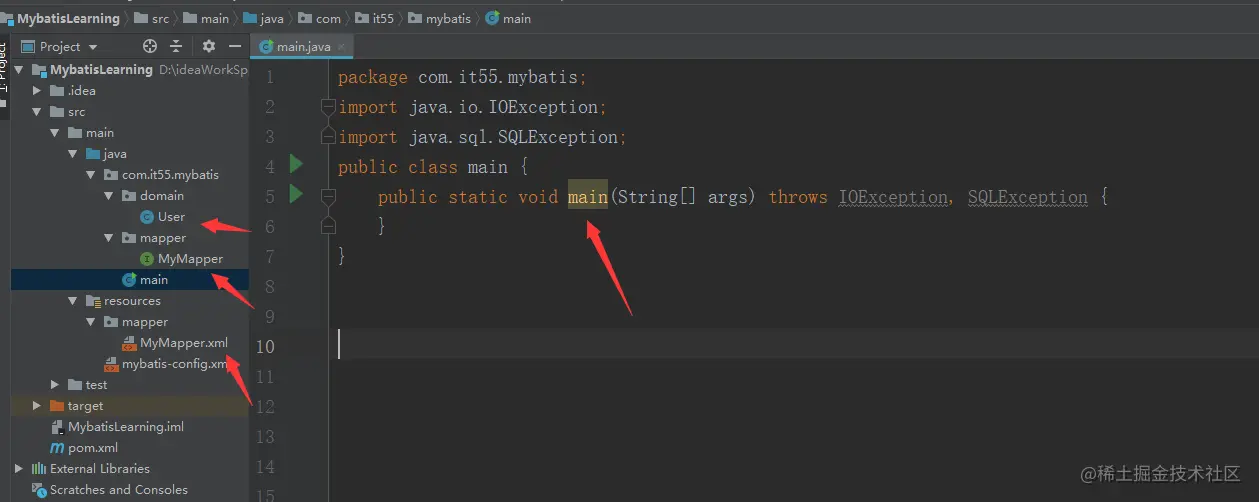Click the pom.xml Maven icon
This screenshot has width=1259, height=502.
(57, 448)
